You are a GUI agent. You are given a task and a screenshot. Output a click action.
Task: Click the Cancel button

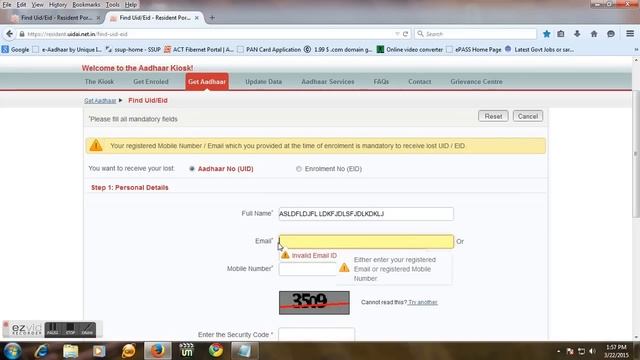point(528,116)
